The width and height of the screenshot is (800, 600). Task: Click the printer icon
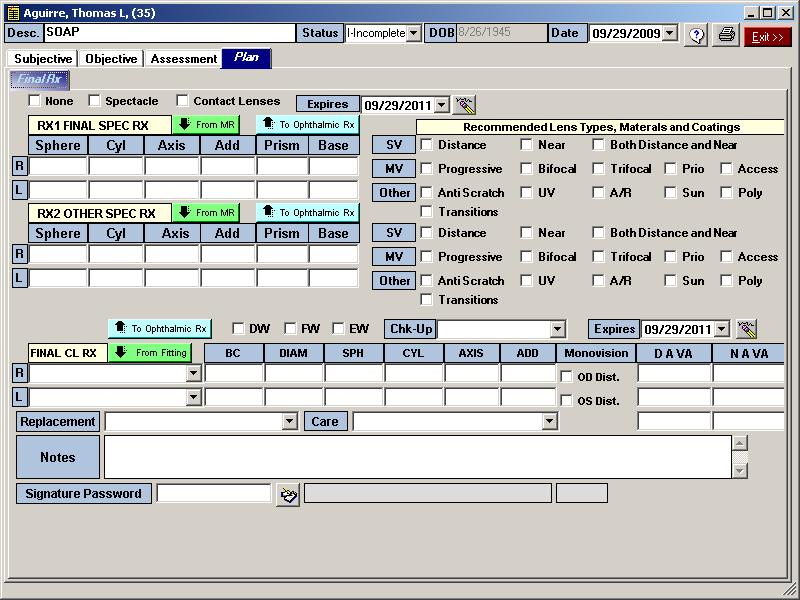(727, 35)
